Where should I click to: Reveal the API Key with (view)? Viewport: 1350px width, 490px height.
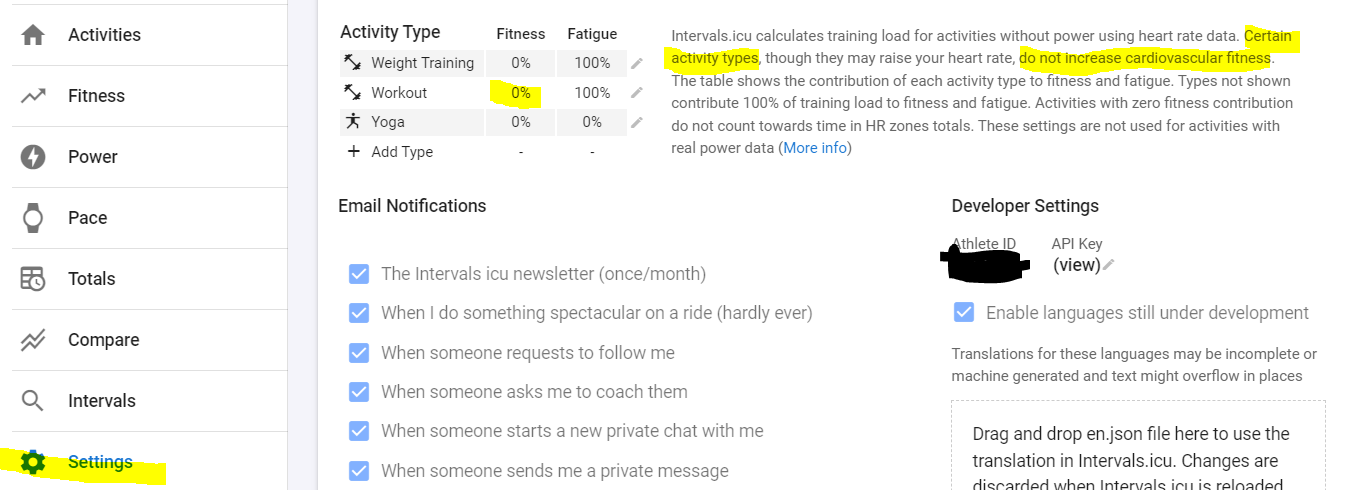(x=1076, y=265)
